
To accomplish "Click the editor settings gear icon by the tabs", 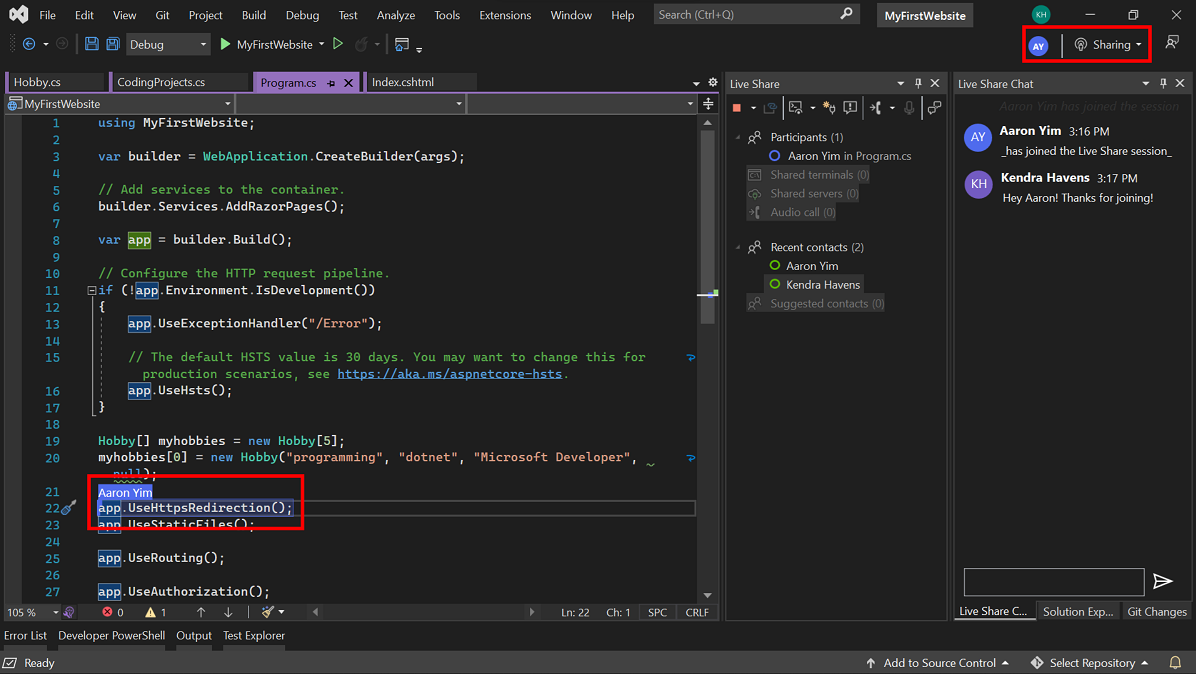I will pyautogui.click(x=712, y=82).
